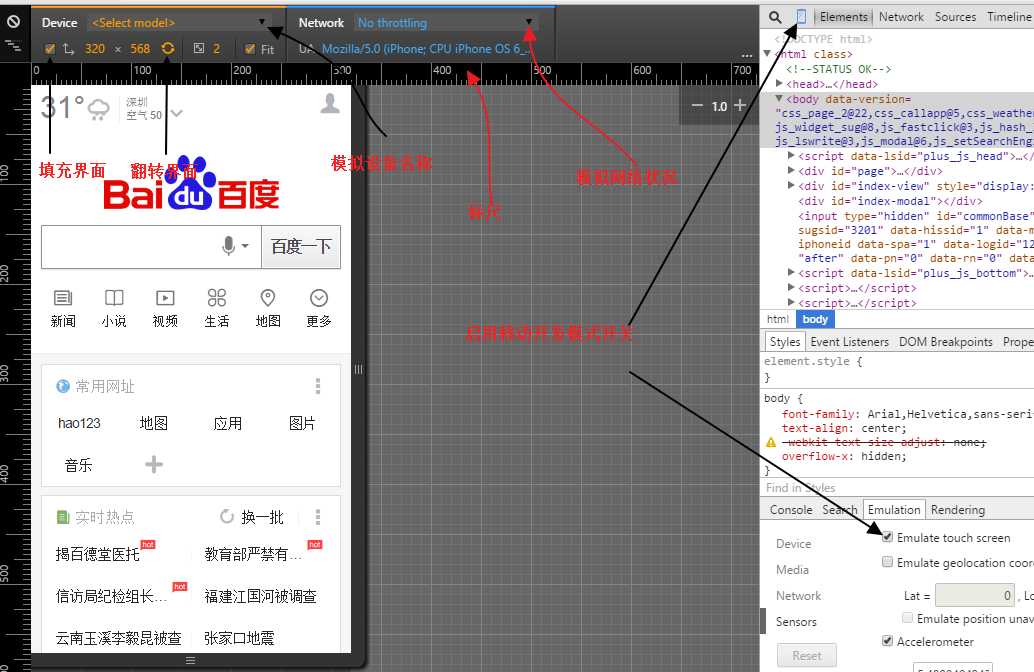1034x672 pixels.
Task: Click the vertical viewport resize handle
Action: (x=358, y=369)
